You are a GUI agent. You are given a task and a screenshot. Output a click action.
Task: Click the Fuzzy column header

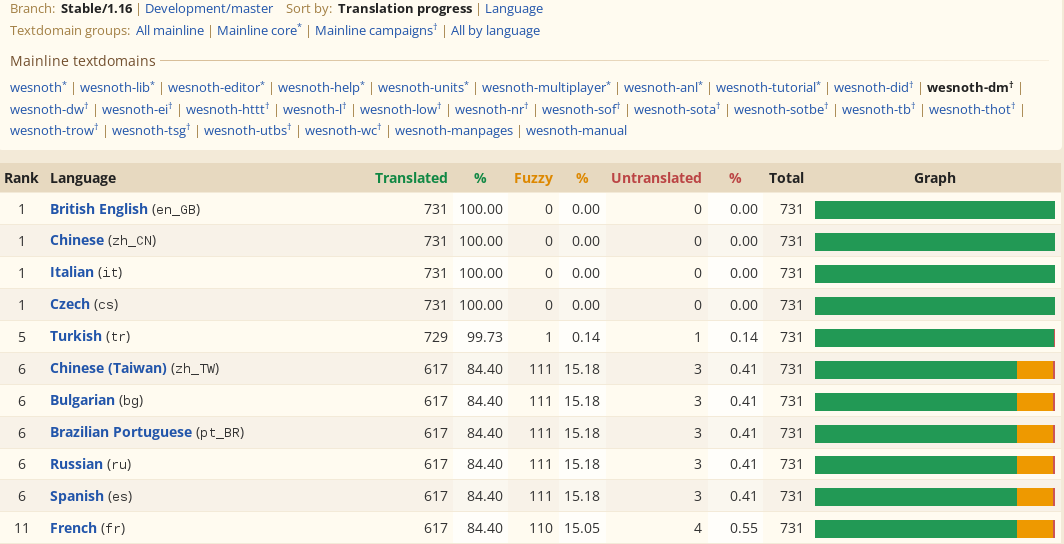(533, 178)
